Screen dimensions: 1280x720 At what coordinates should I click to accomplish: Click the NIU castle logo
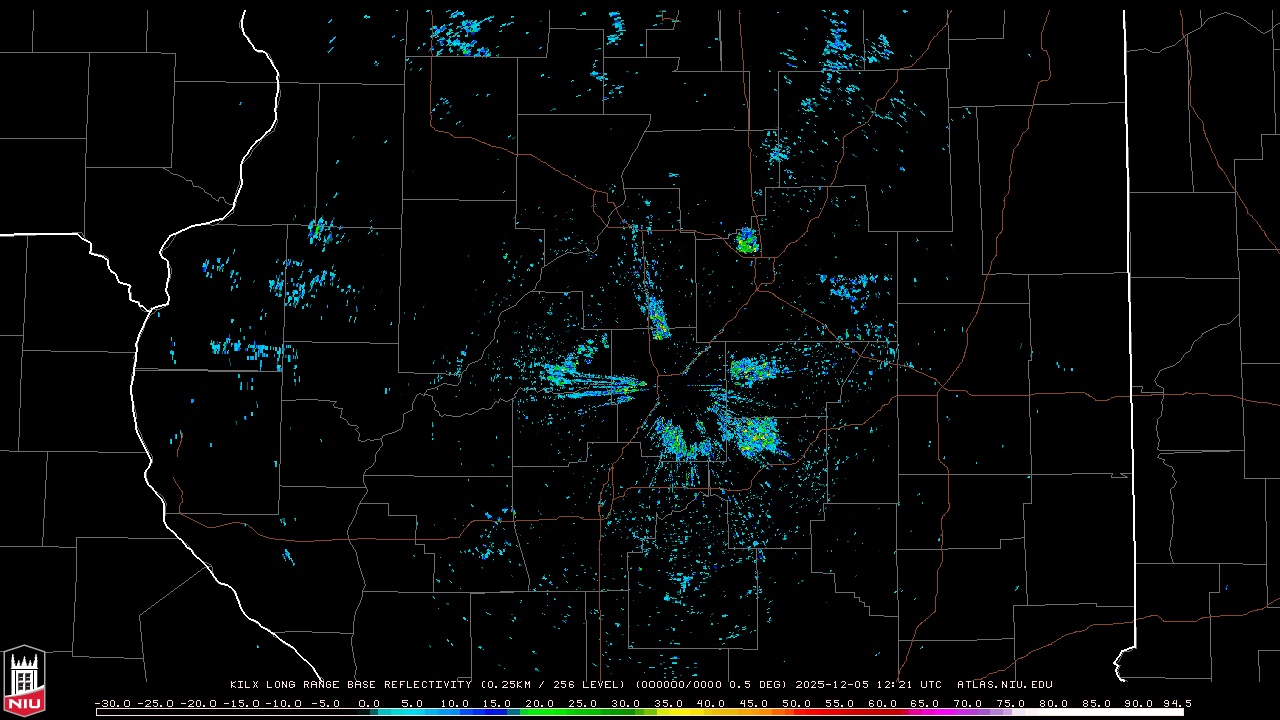coord(24,682)
